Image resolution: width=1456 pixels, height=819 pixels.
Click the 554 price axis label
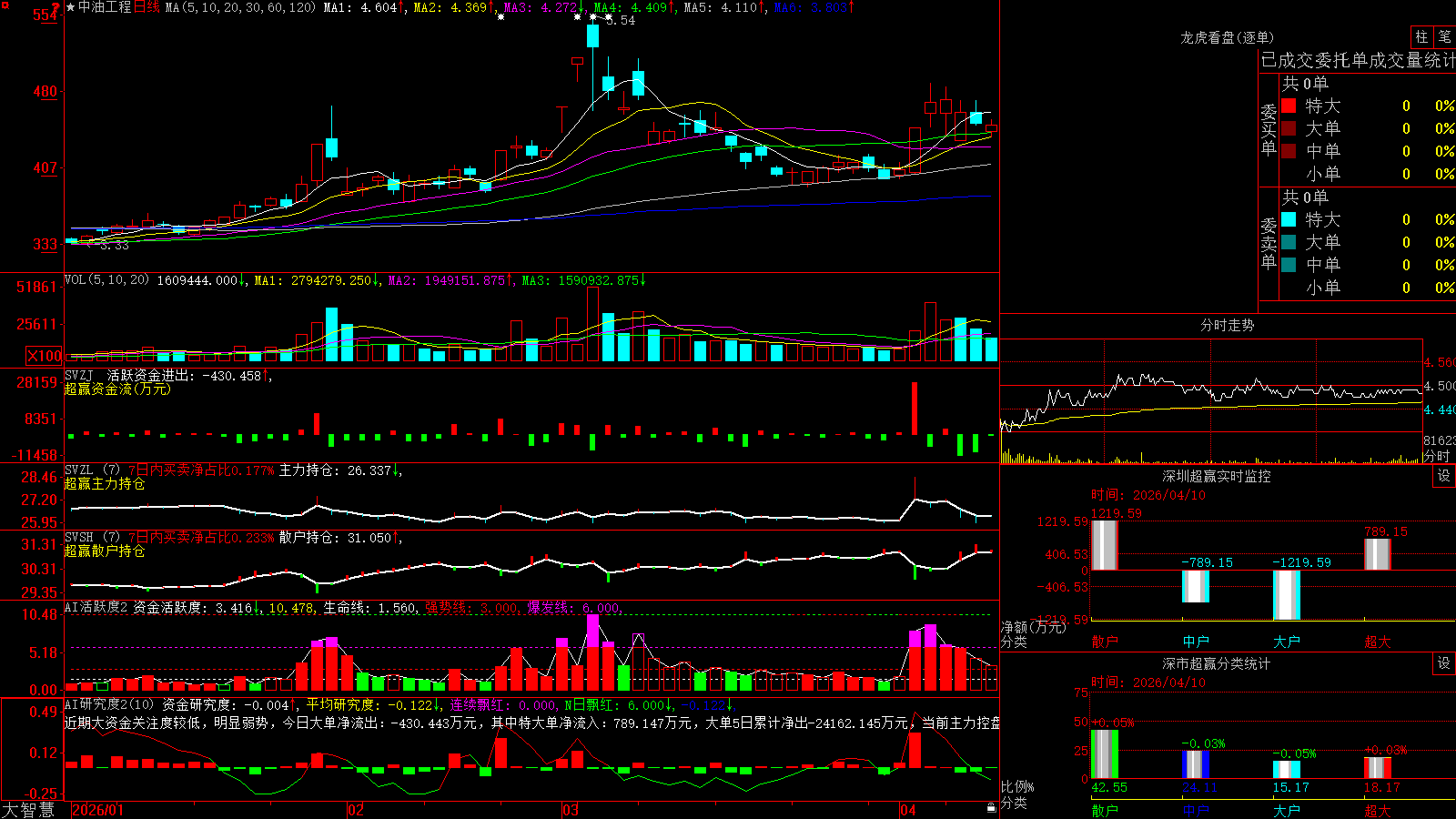[x=45, y=15]
